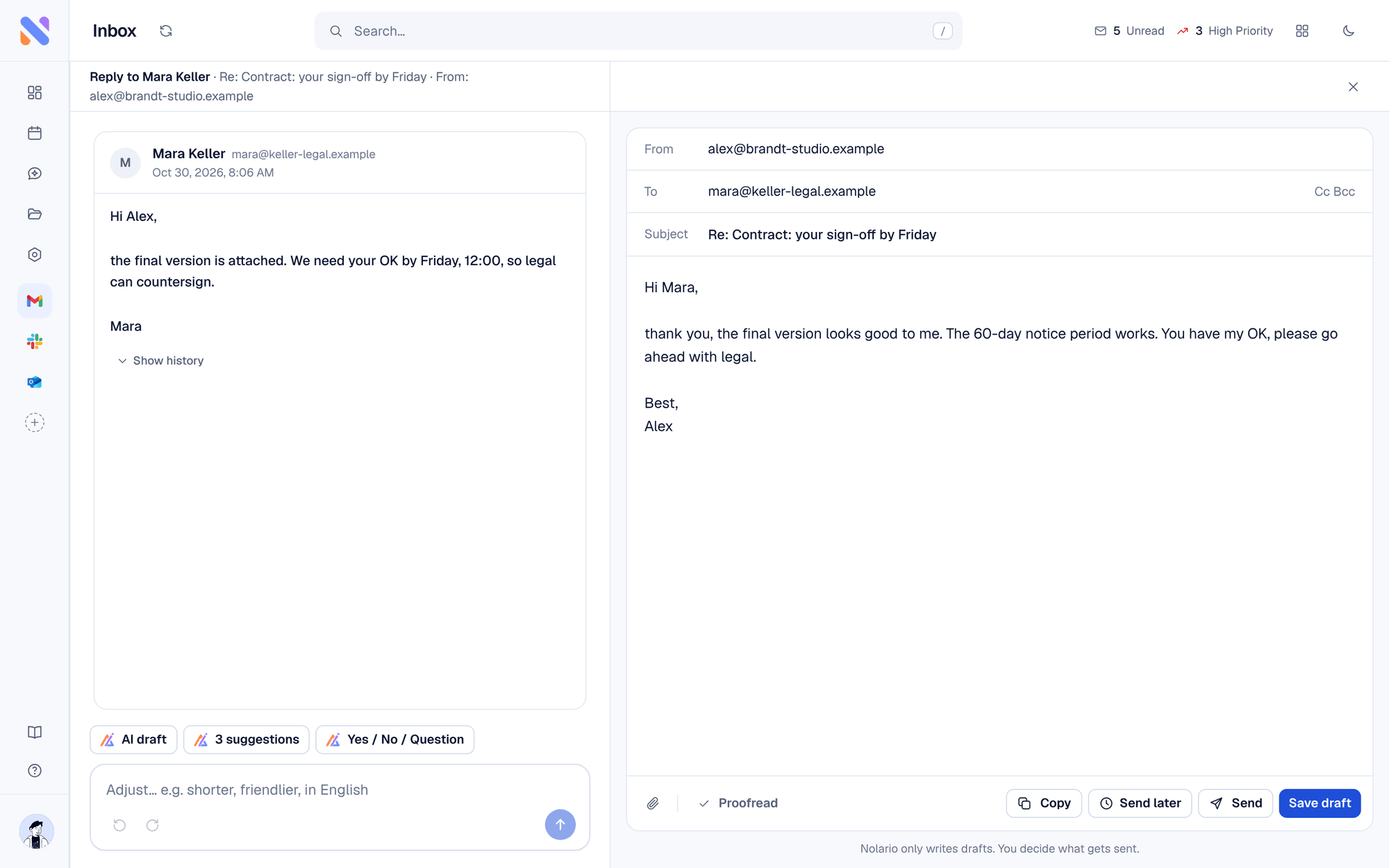Open the hexagon settings icon in the sidebar
Screen dimensions: 1389x868
[x=35, y=254]
